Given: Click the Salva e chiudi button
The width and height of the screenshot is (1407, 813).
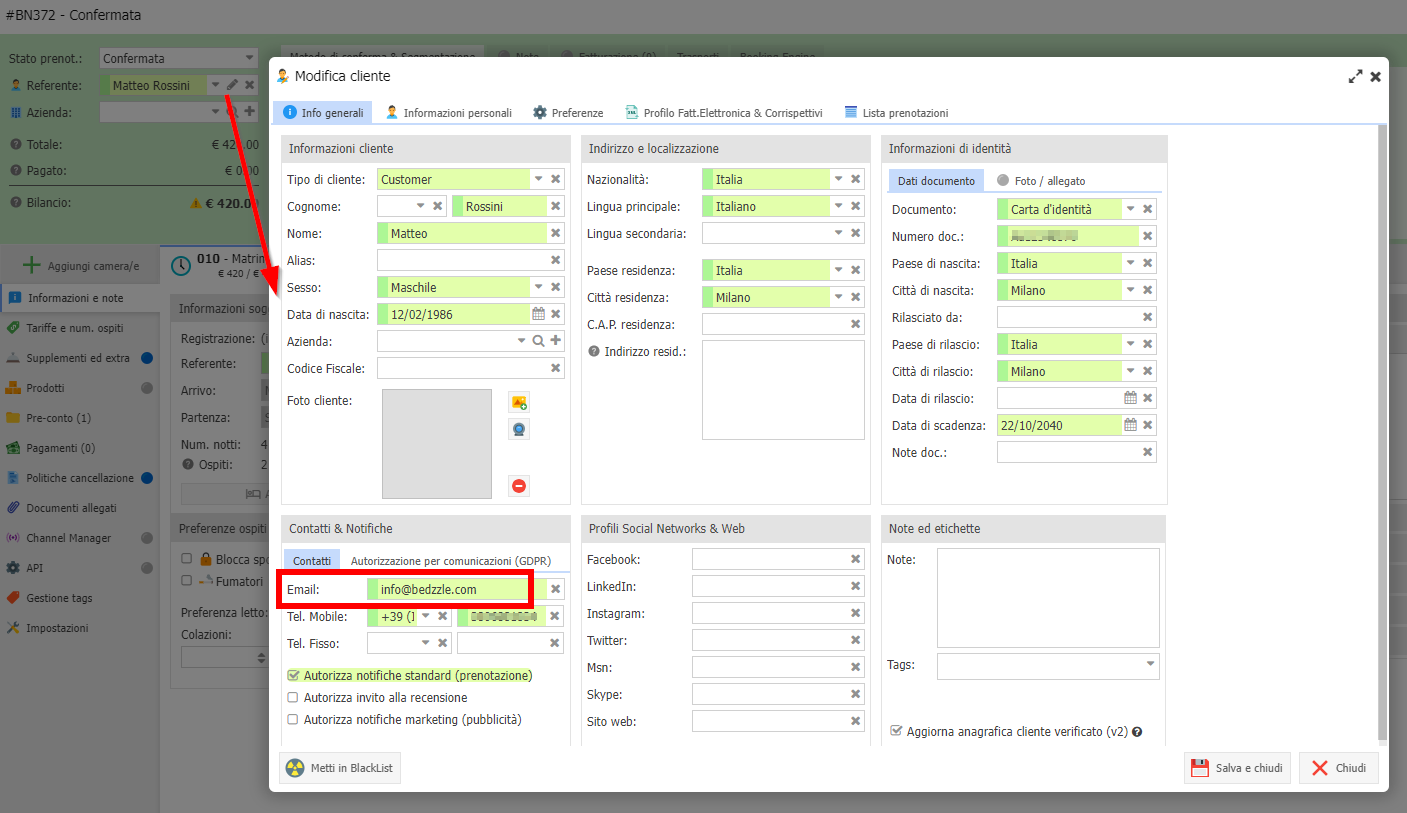Looking at the screenshot, I should pos(1237,768).
